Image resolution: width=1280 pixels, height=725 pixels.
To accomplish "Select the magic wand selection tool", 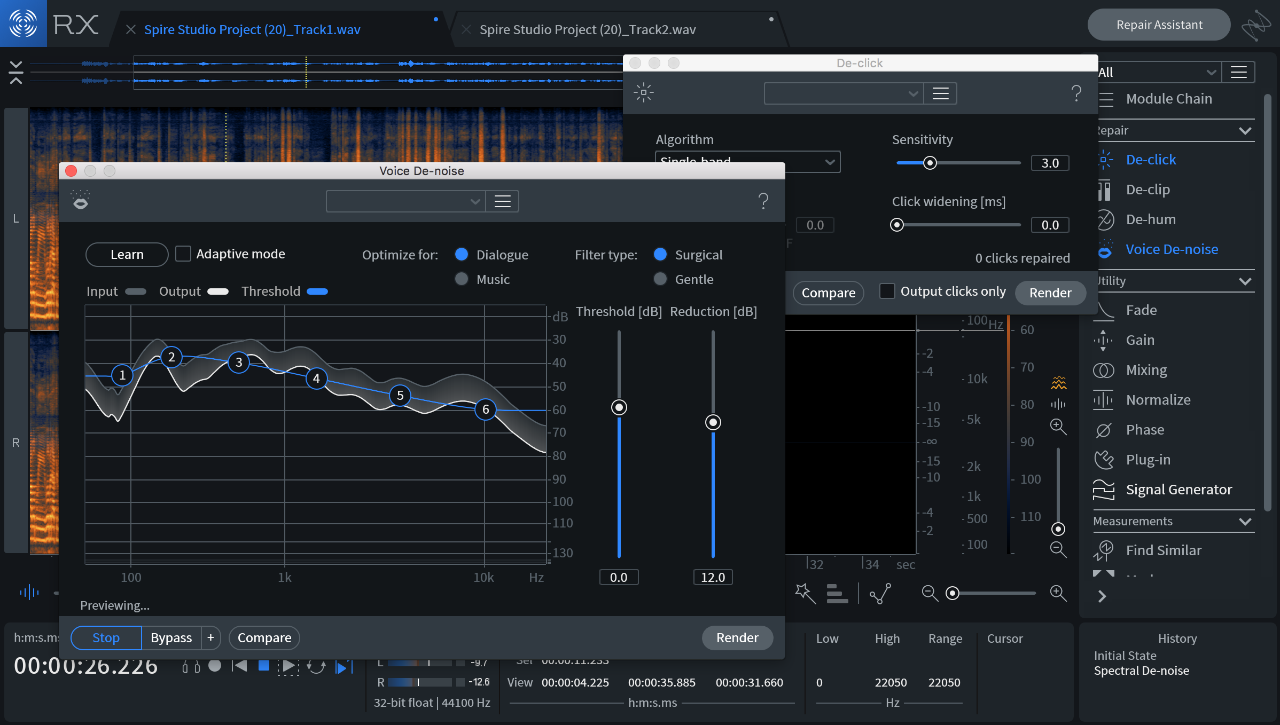I will coord(804,593).
